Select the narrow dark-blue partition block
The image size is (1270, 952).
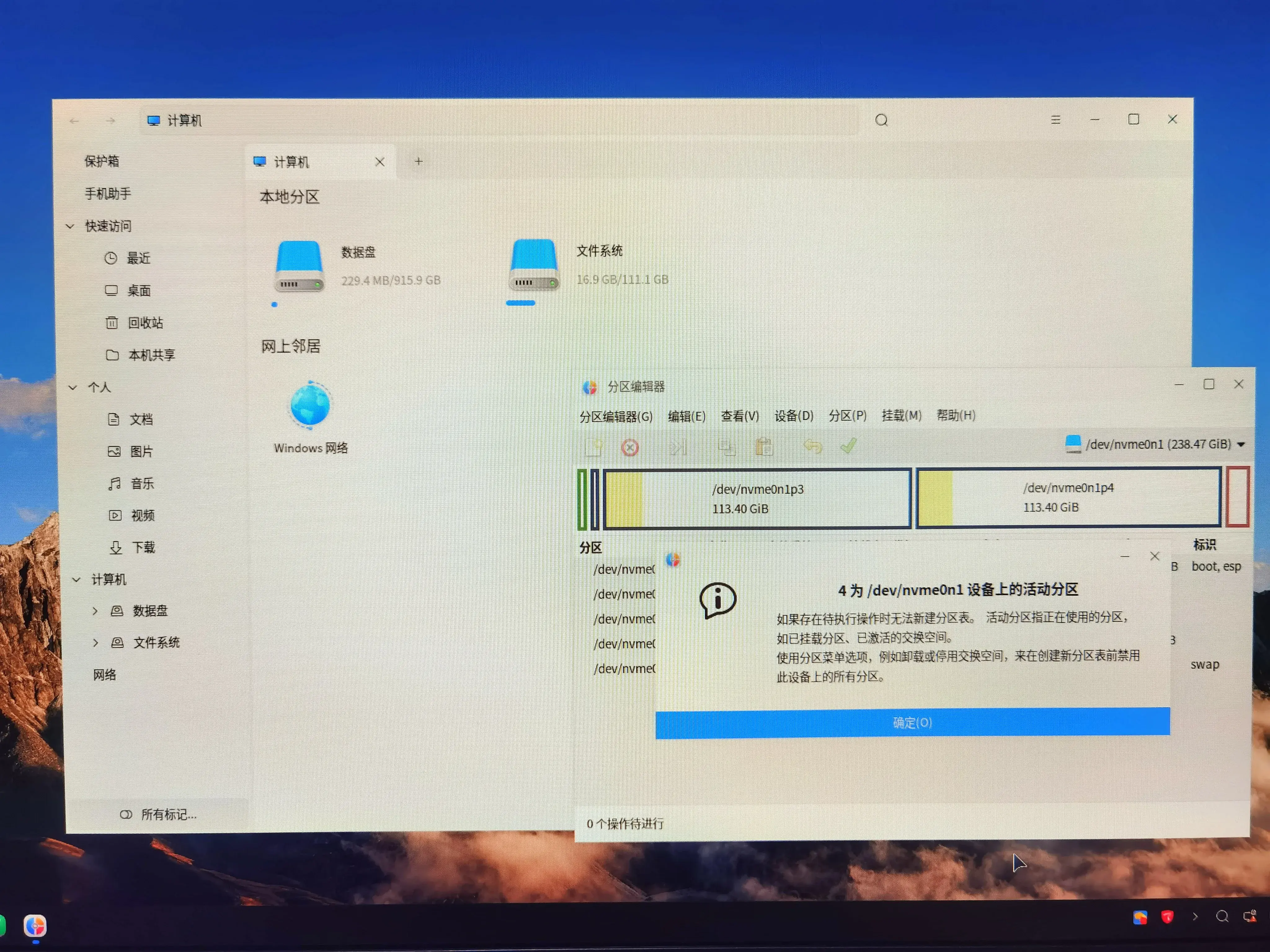point(594,499)
